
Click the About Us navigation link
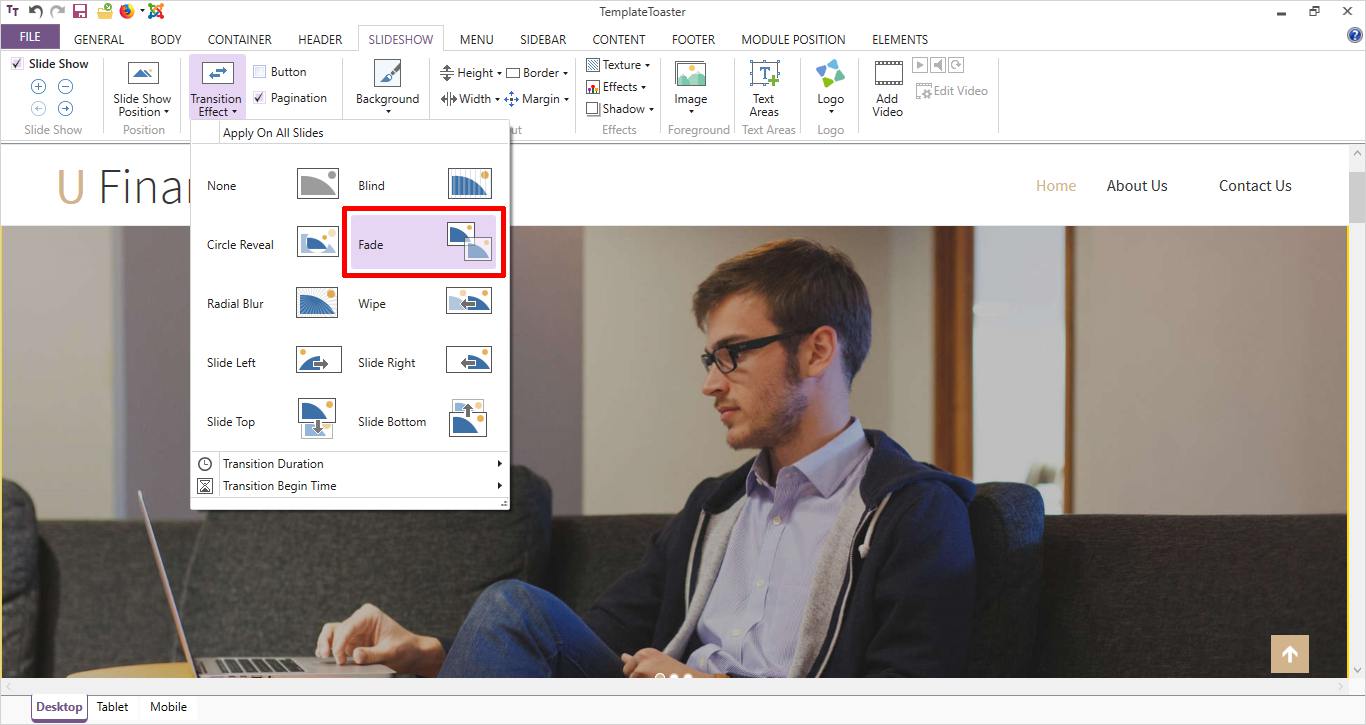[1136, 186]
